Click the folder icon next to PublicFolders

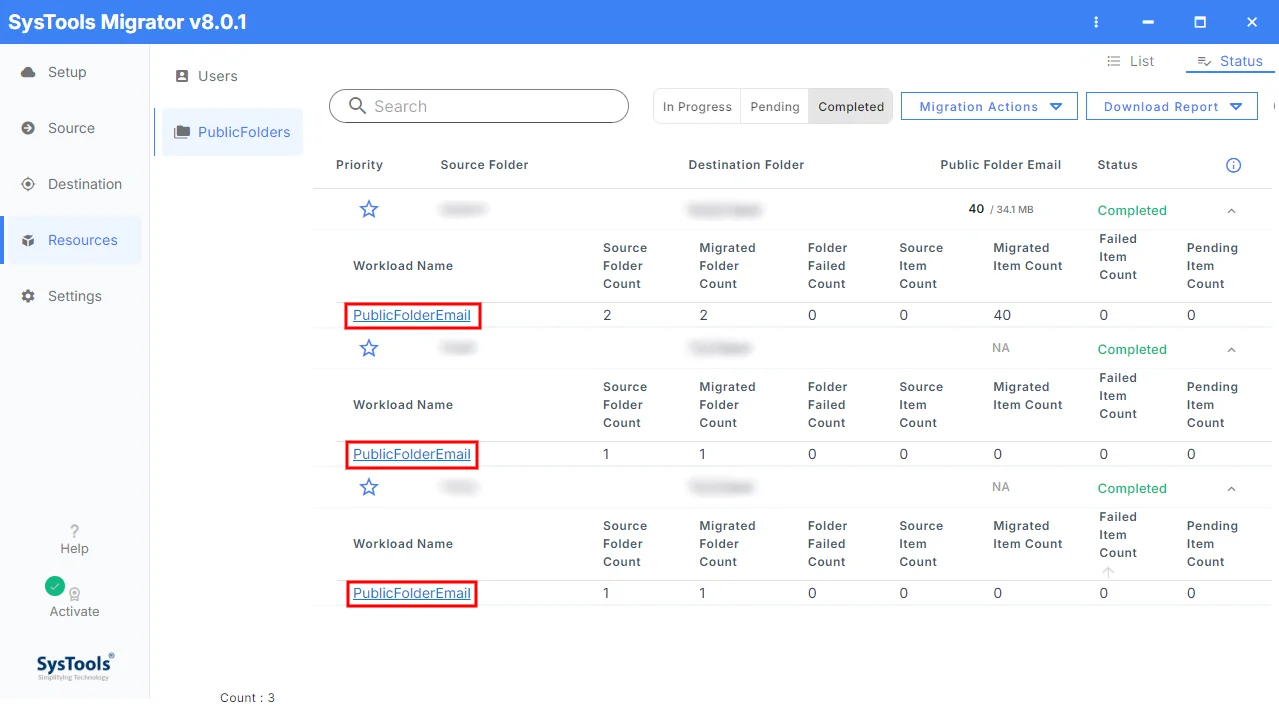coord(182,132)
